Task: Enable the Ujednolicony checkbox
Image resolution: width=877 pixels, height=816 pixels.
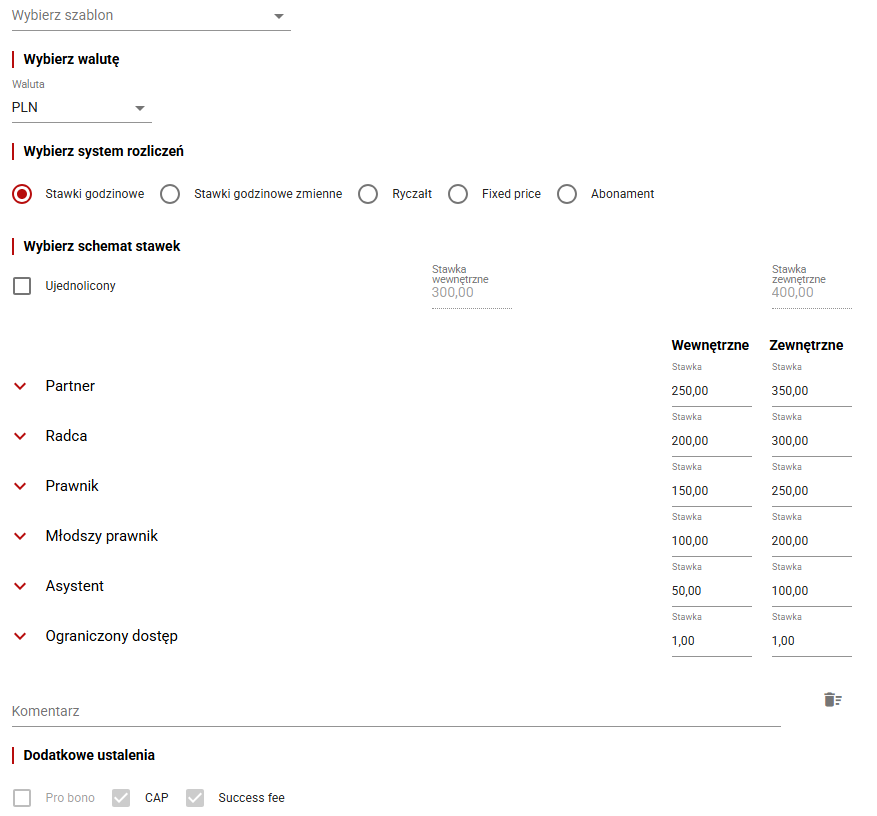Action: click(x=22, y=286)
